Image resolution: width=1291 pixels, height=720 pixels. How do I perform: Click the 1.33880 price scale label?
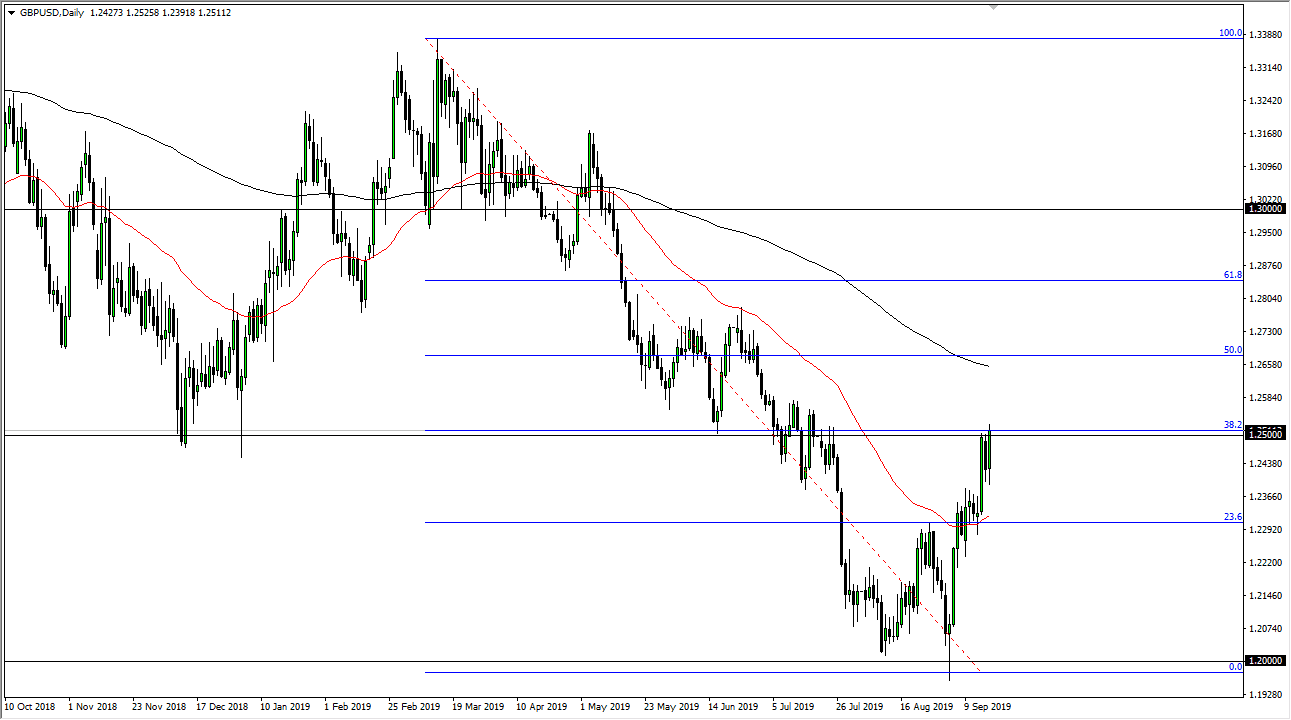(1266, 35)
